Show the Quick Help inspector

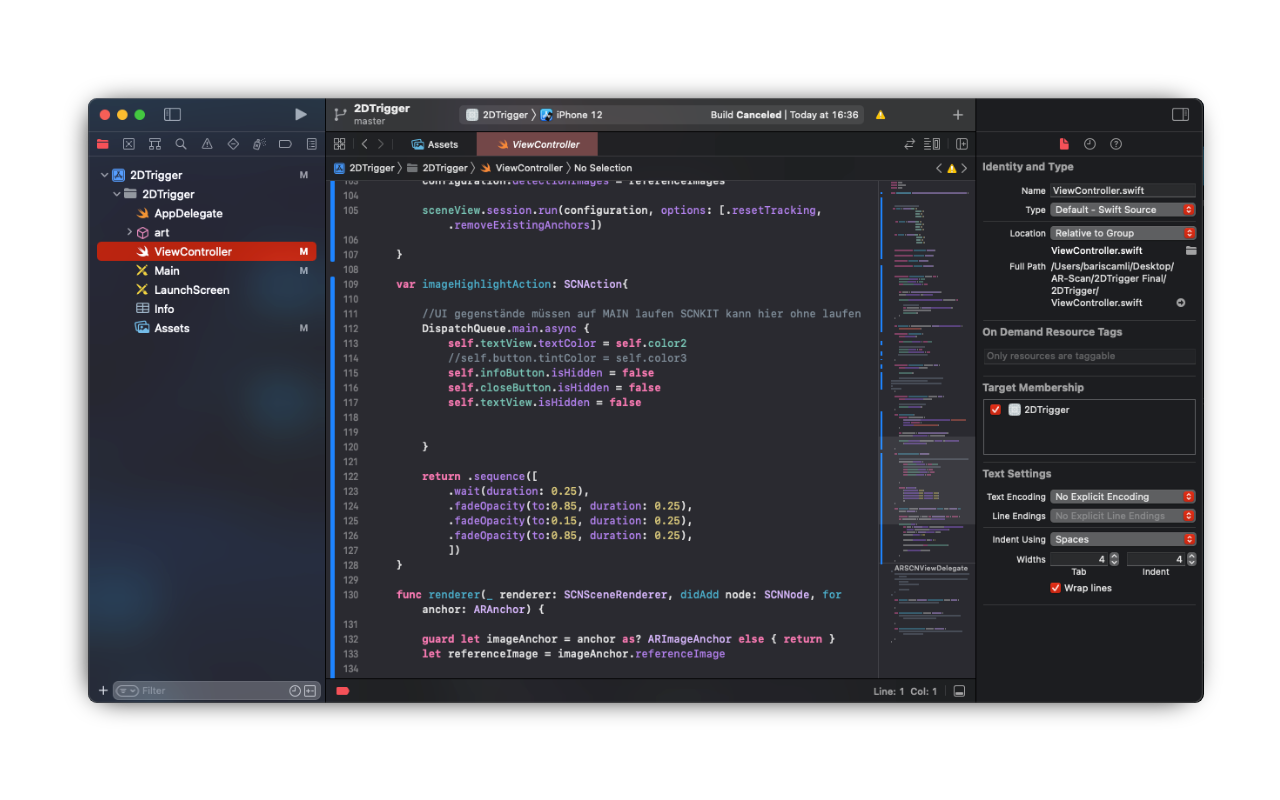(x=1116, y=144)
